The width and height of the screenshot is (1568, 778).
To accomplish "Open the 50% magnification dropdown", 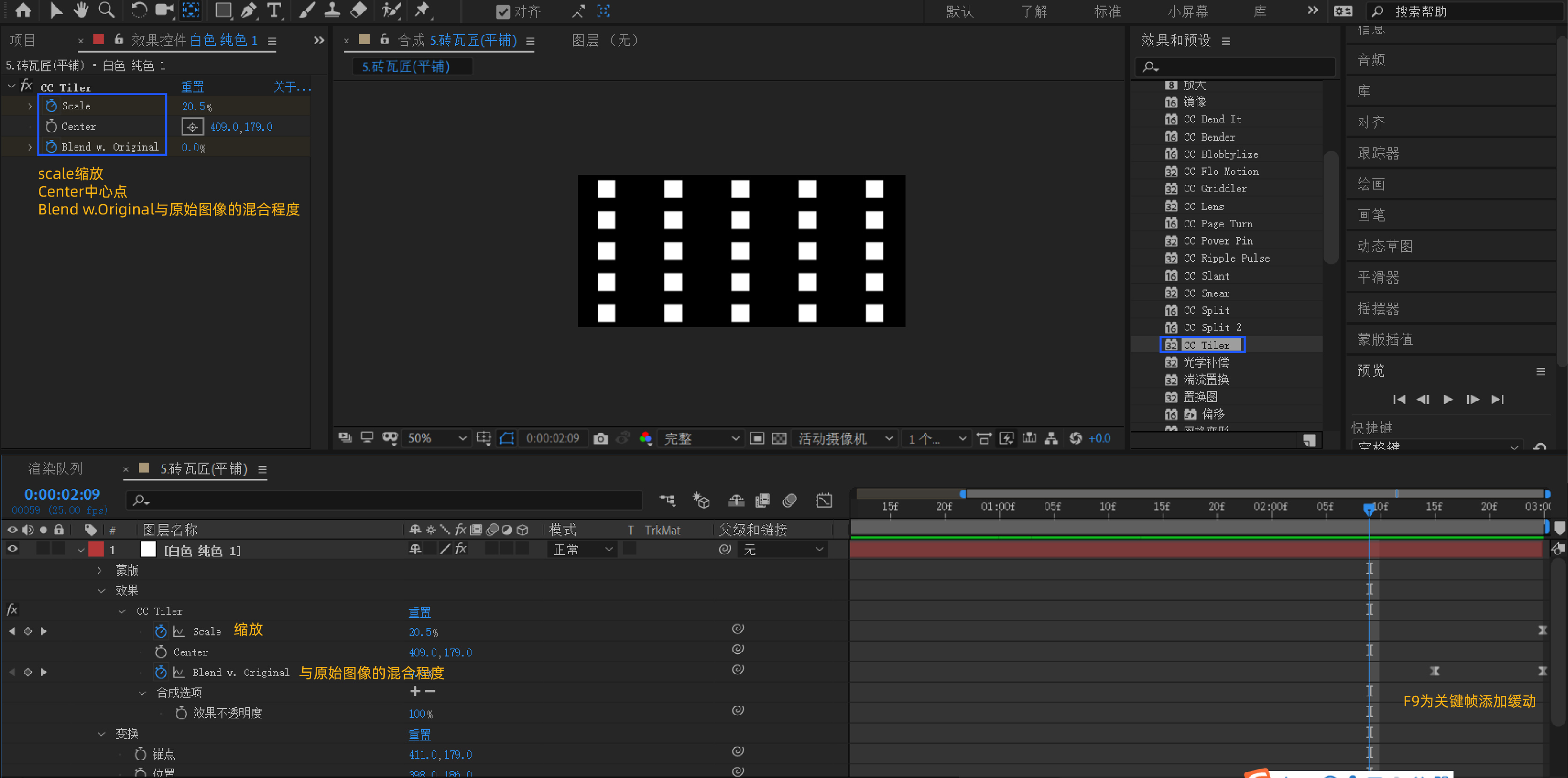I will (x=436, y=439).
